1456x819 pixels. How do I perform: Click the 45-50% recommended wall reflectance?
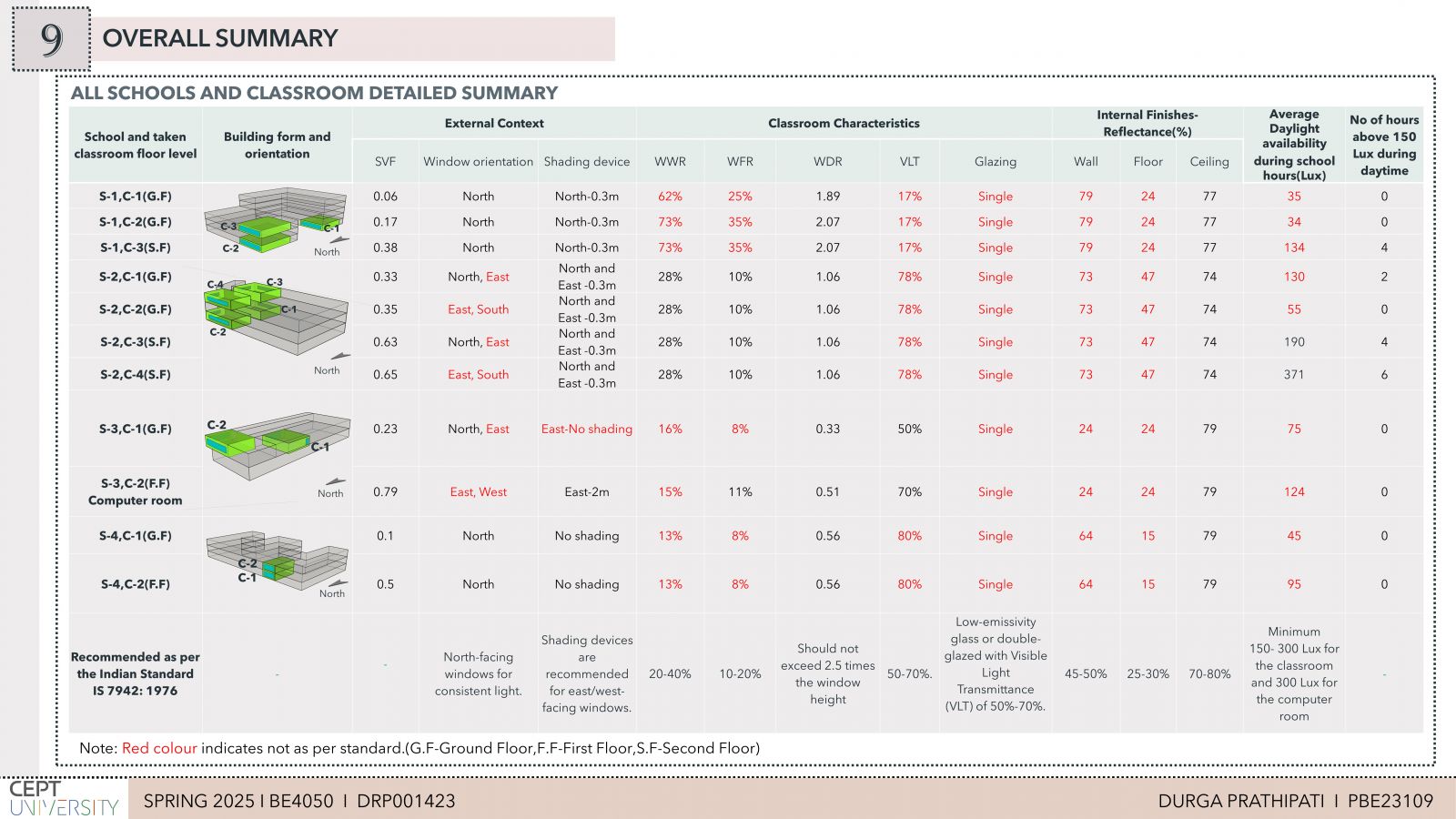pyautogui.click(x=1086, y=673)
